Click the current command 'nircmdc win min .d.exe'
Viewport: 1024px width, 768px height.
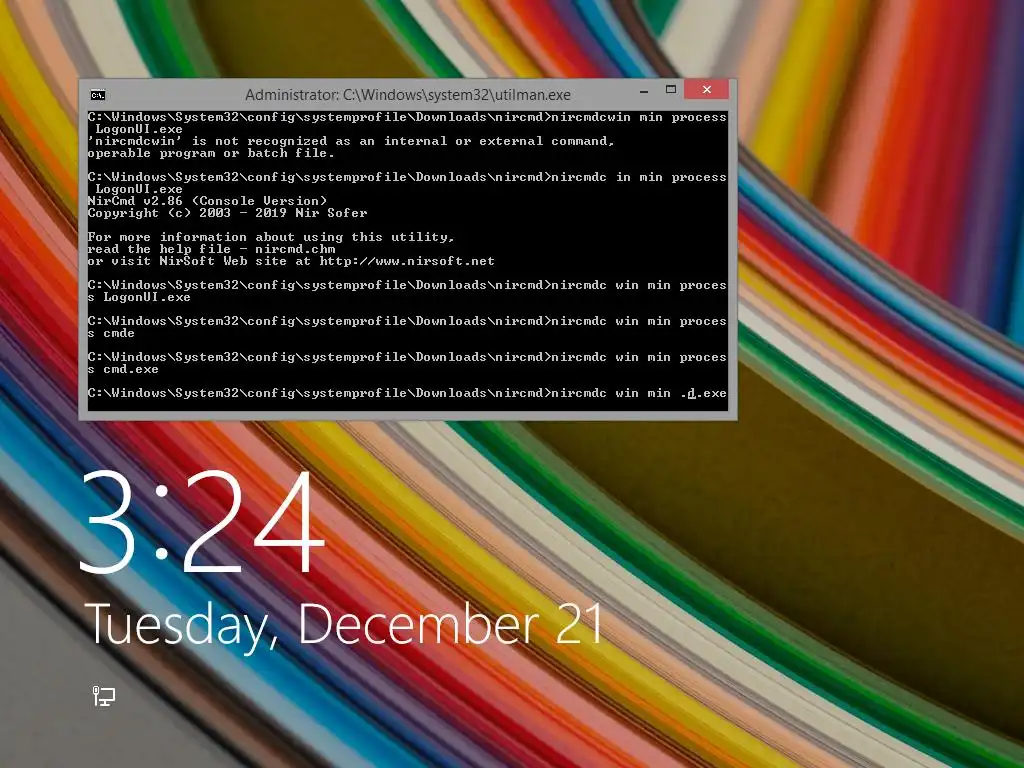tap(639, 393)
